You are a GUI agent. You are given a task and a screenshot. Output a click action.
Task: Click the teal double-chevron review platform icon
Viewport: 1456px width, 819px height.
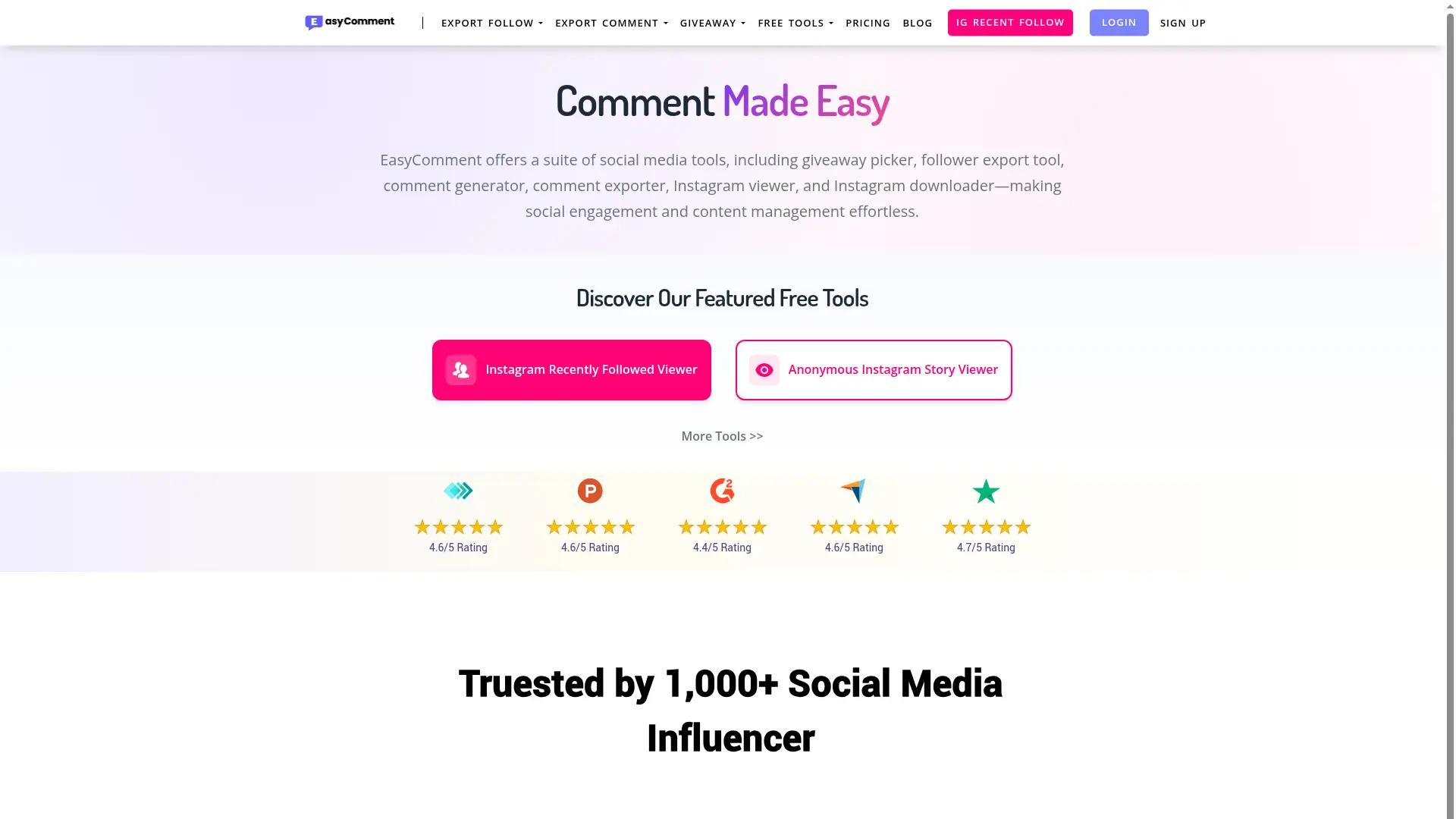[x=458, y=491]
